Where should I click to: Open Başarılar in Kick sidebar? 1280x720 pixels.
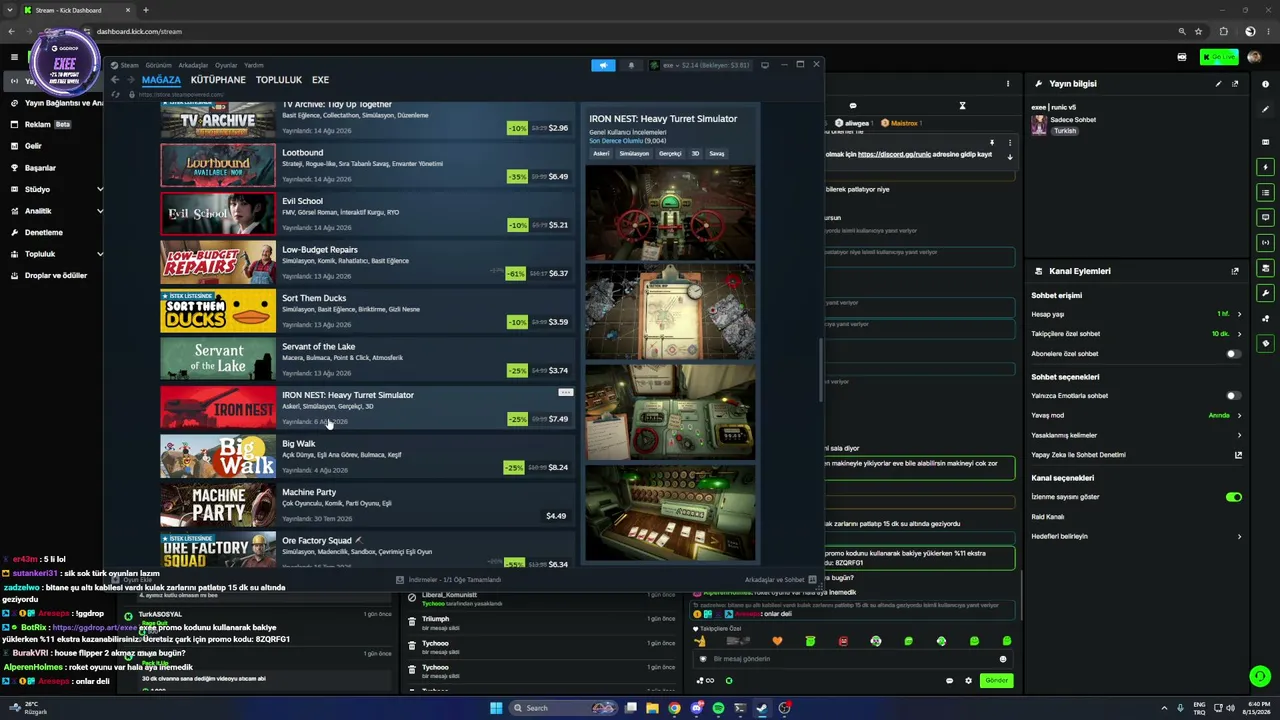[x=40, y=168]
